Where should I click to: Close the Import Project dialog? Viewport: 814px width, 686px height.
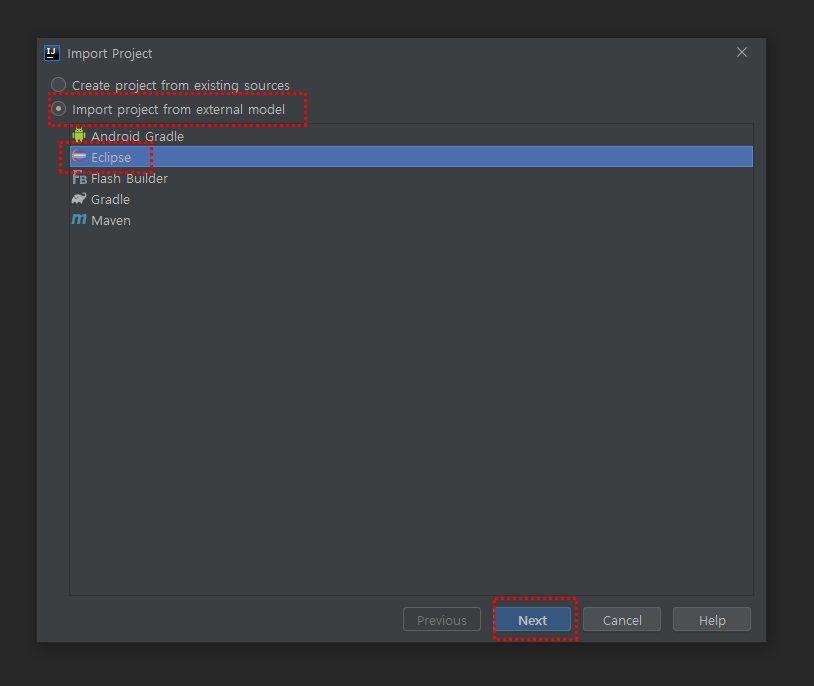742,52
